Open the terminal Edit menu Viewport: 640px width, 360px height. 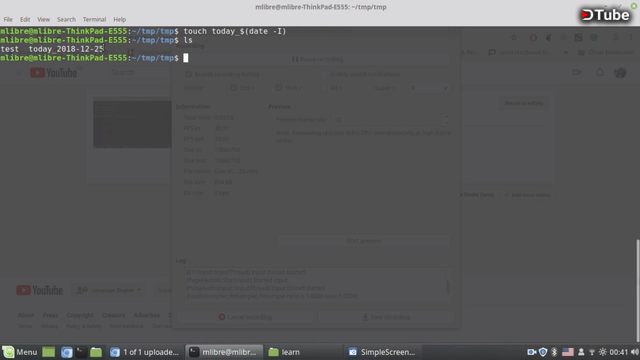click(25, 19)
